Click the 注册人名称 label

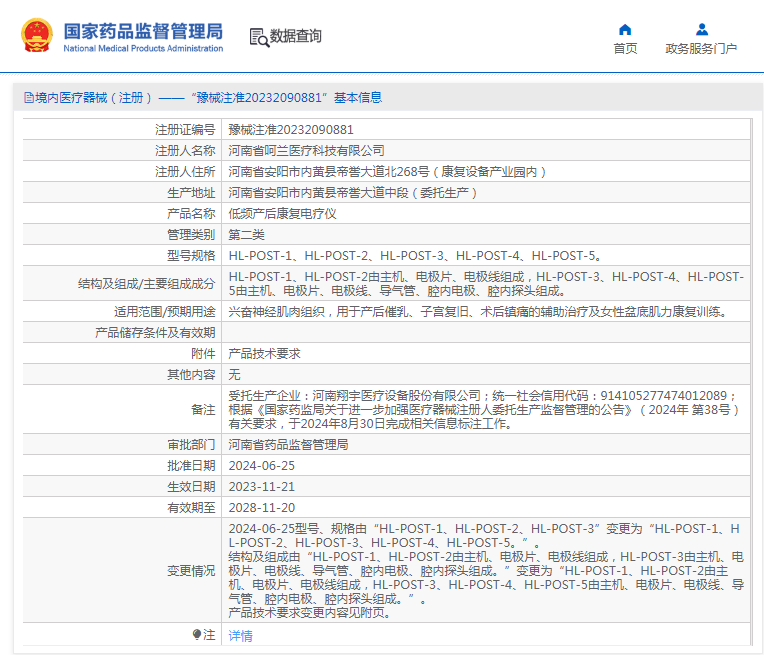(185, 151)
